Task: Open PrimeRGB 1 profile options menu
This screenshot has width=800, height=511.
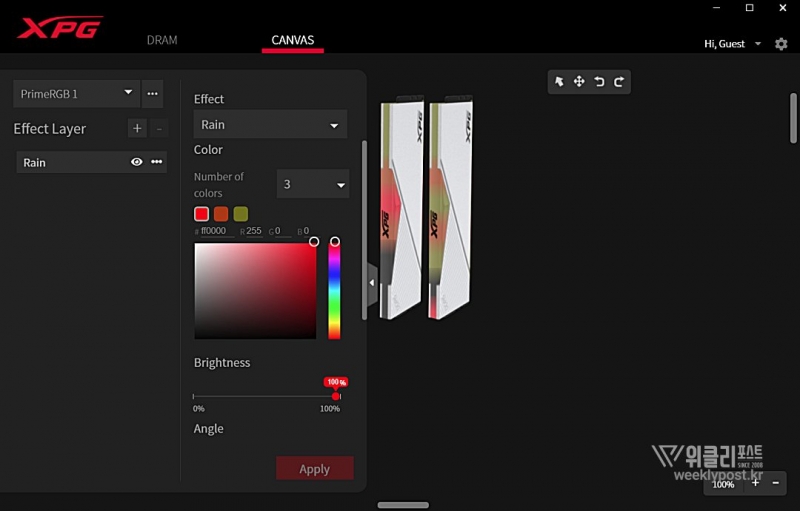Action: [152, 94]
